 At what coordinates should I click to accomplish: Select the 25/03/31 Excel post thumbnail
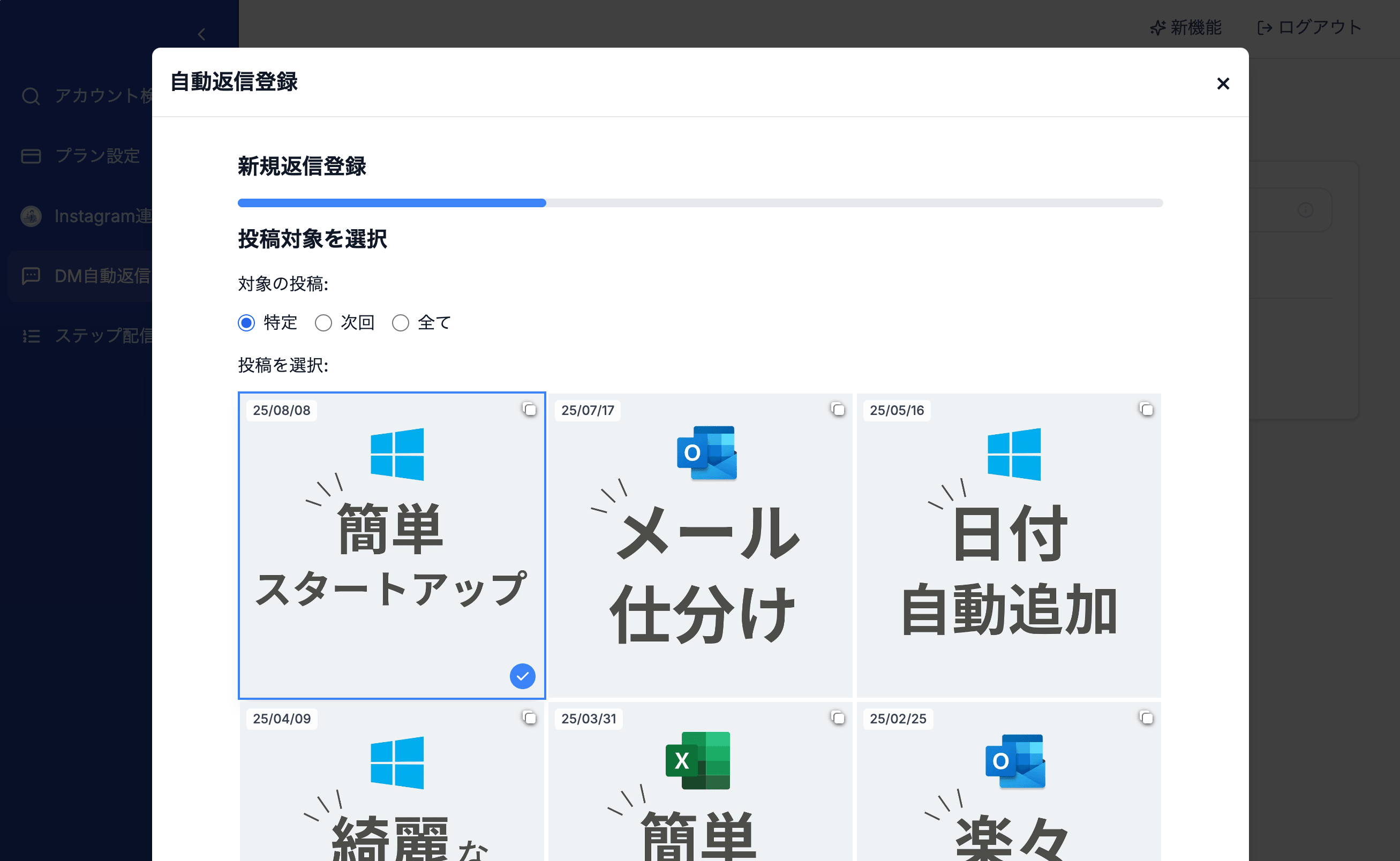click(700, 781)
